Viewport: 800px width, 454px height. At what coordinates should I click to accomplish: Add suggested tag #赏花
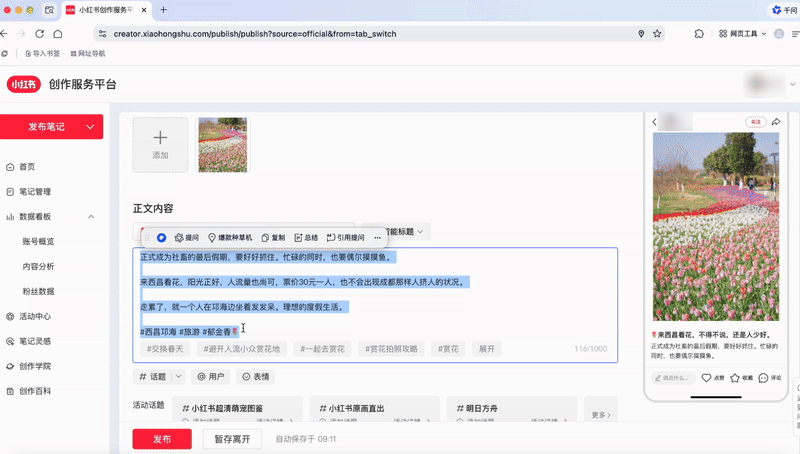448,349
